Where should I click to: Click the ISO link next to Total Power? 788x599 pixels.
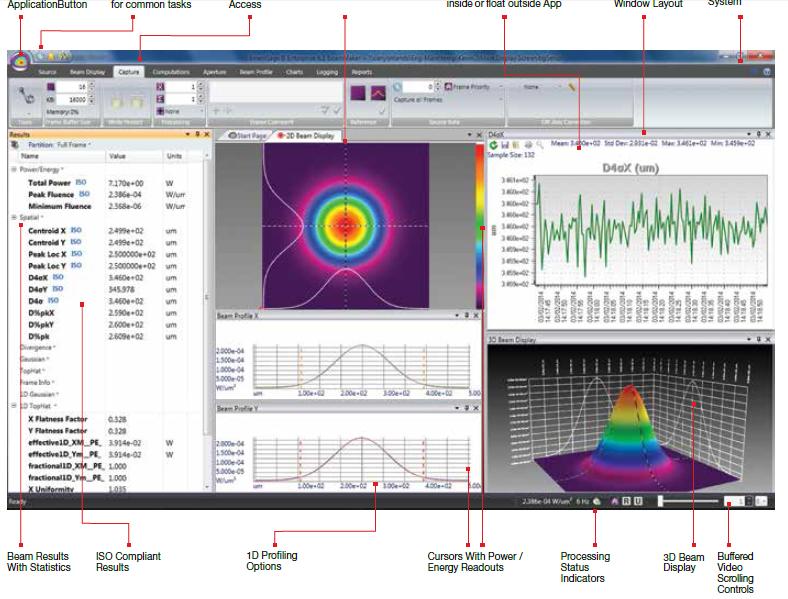[x=81, y=184]
